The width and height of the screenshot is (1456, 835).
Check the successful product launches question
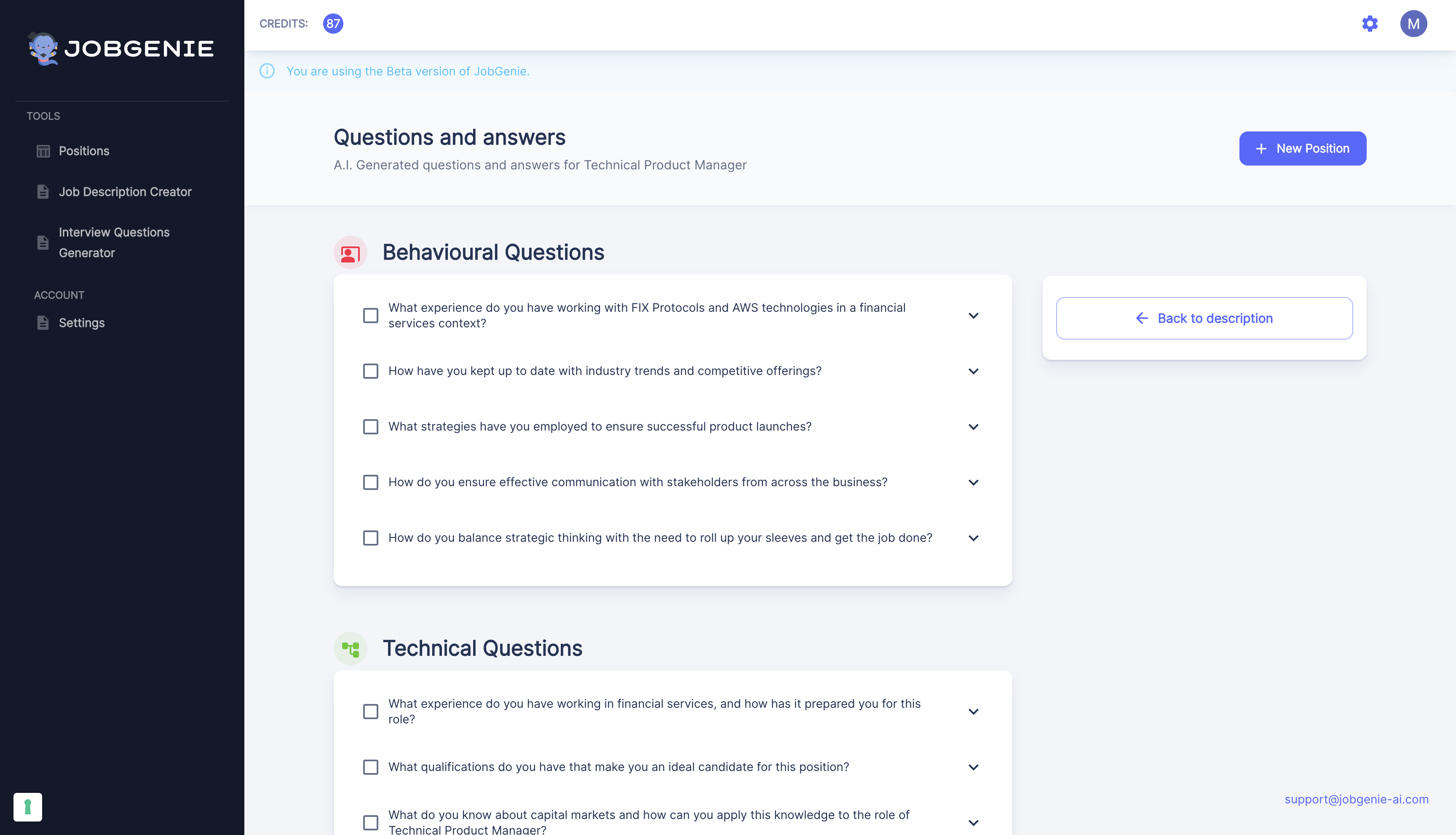pyautogui.click(x=370, y=427)
